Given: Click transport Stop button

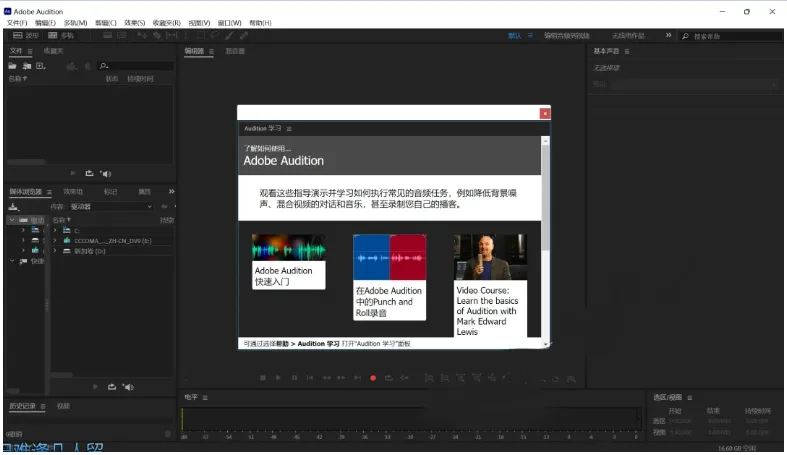Looking at the screenshot, I should 263,378.
